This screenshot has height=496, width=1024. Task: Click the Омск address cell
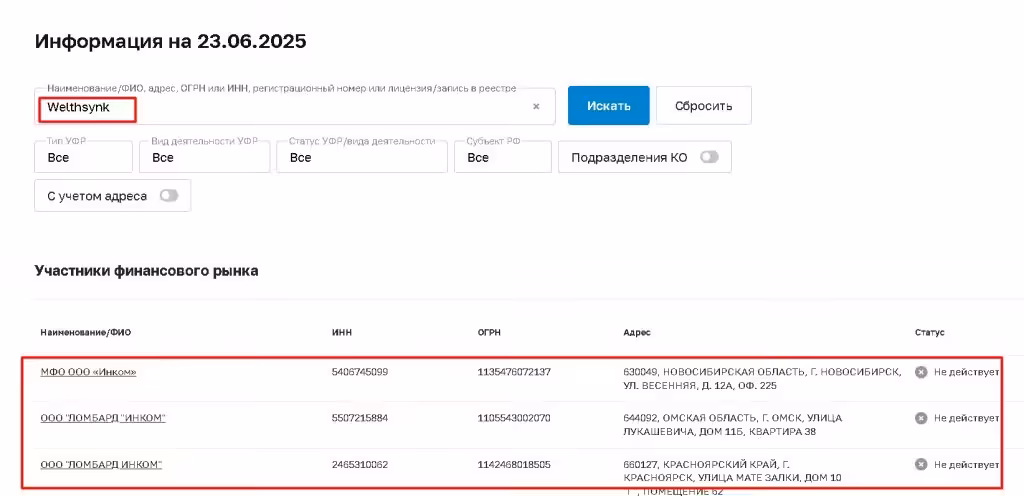(x=733, y=425)
